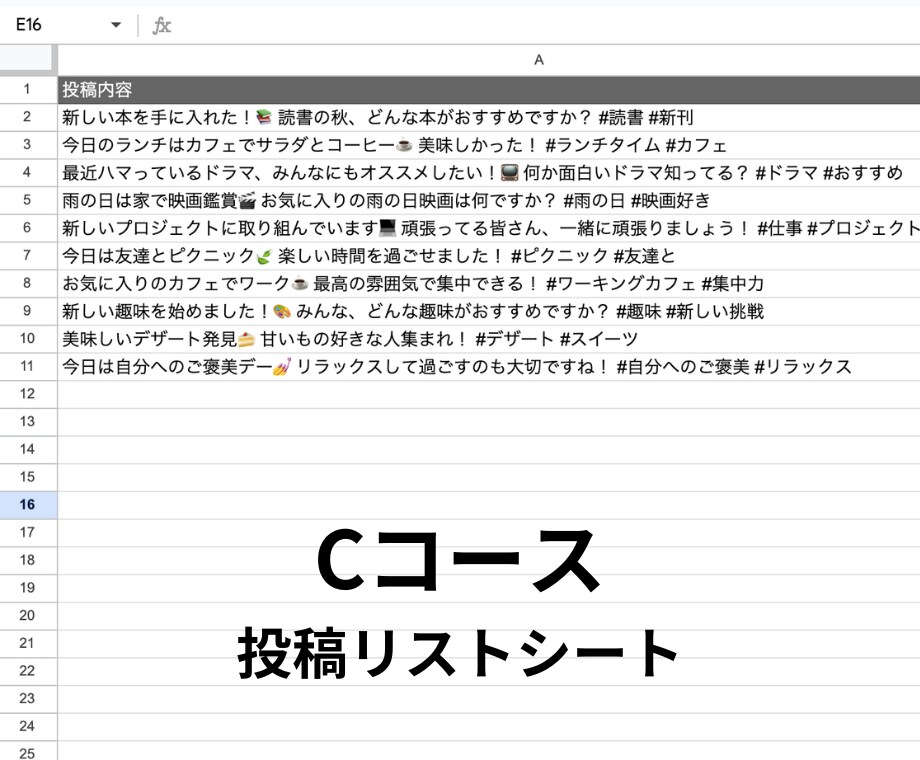Select the 投稿内容 header cell
This screenshot has width=920, height=760.
[489, 90]
